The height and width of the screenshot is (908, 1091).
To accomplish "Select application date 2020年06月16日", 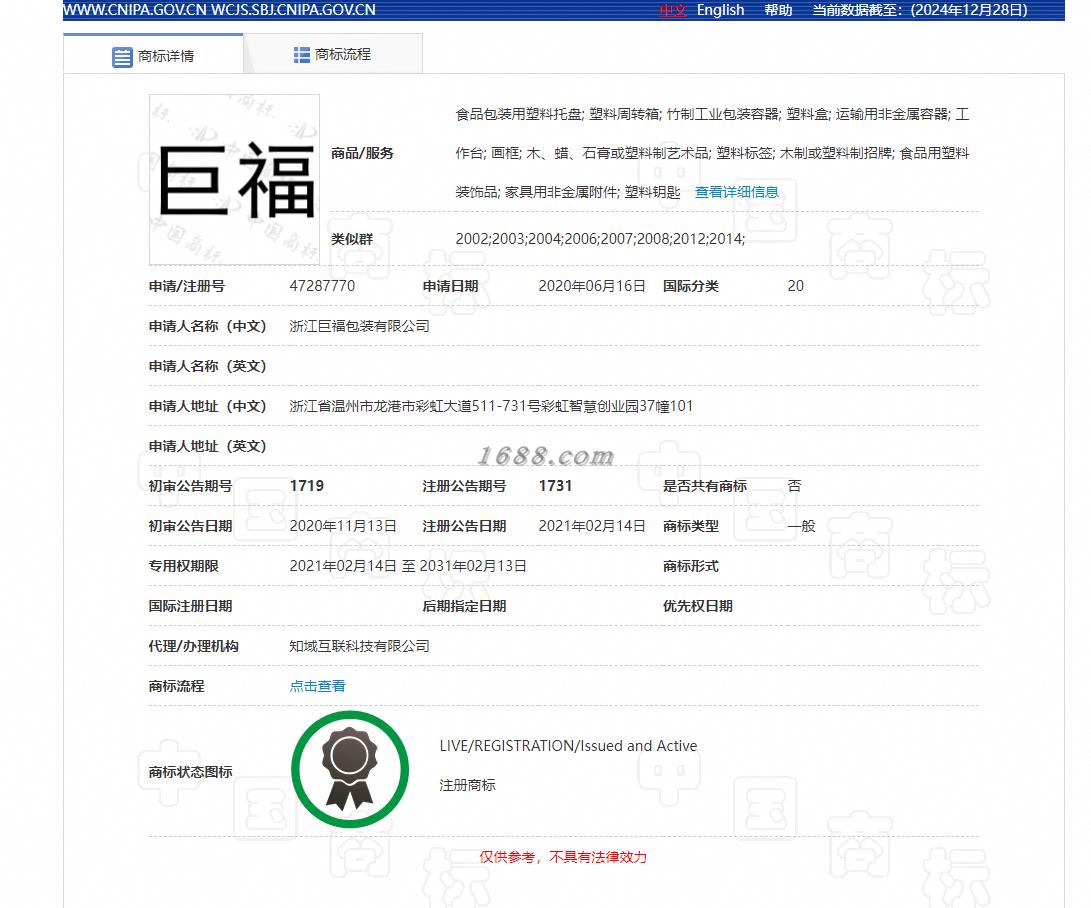I will tap(592, 286).
